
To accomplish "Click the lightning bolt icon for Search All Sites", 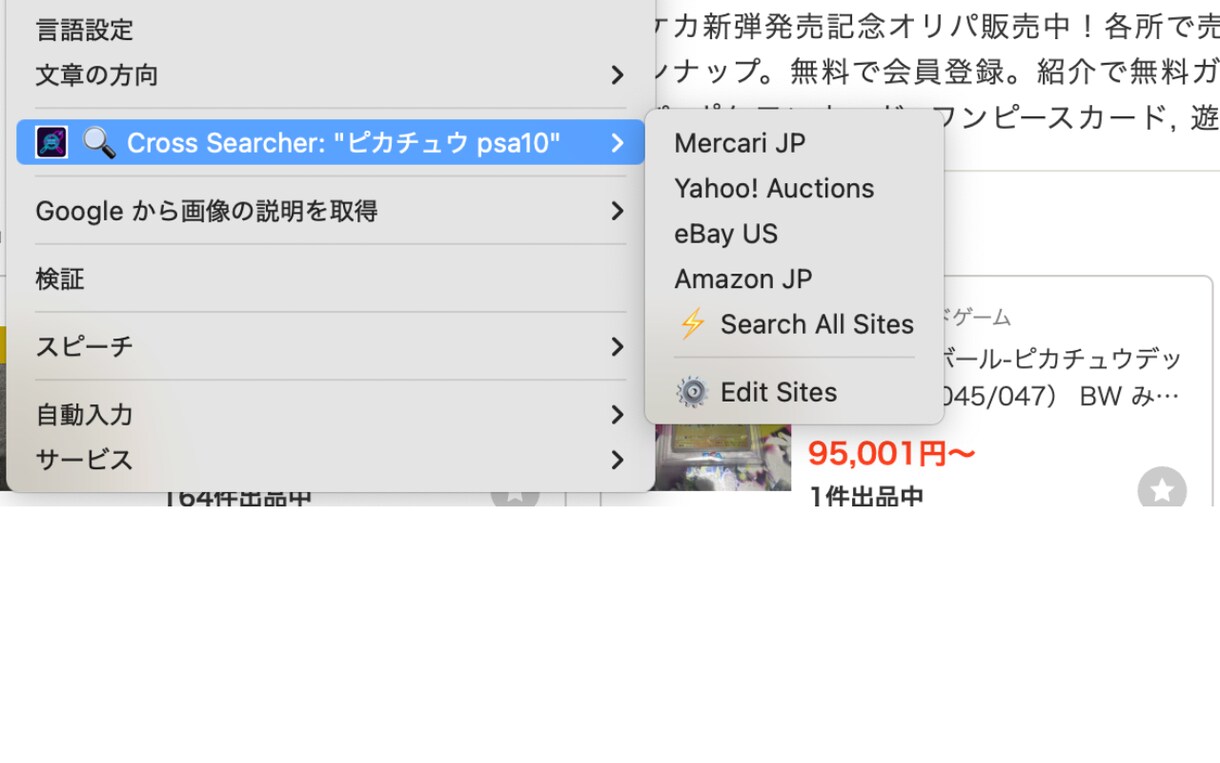I will (692, 324).
